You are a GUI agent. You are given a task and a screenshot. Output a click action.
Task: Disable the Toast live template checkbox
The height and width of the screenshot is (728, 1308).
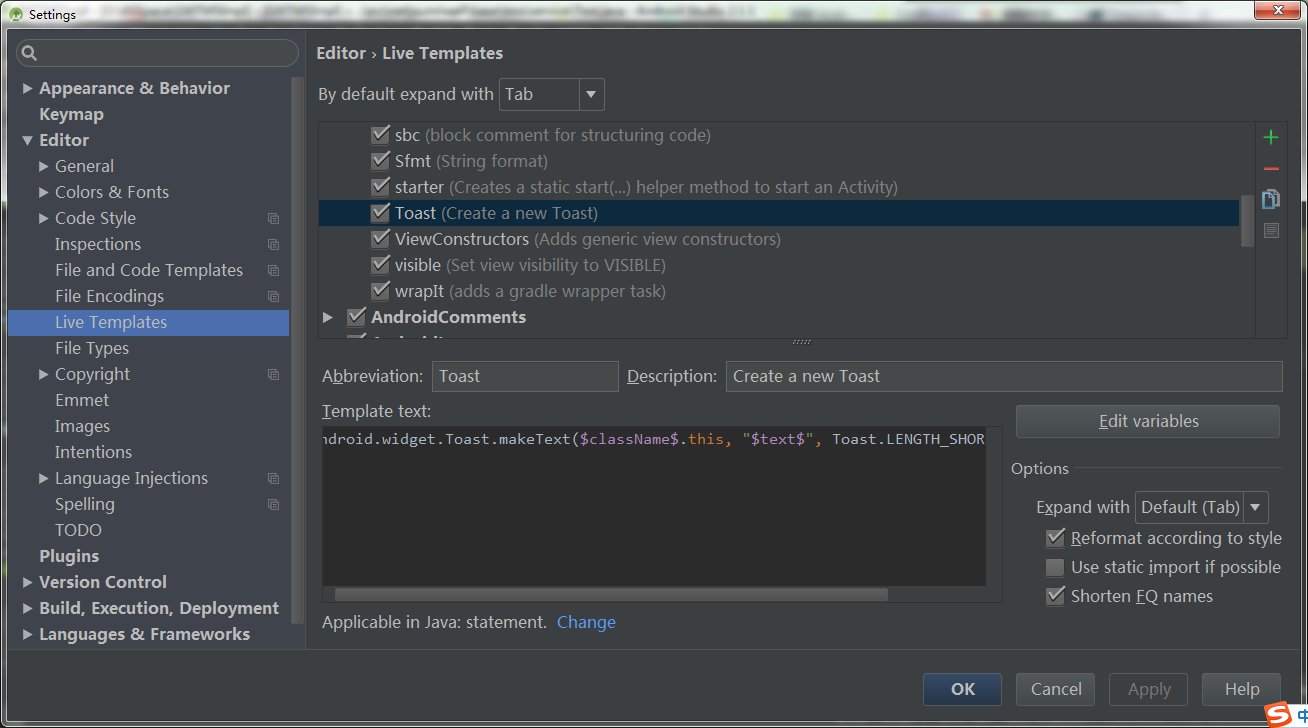point(380,213)
